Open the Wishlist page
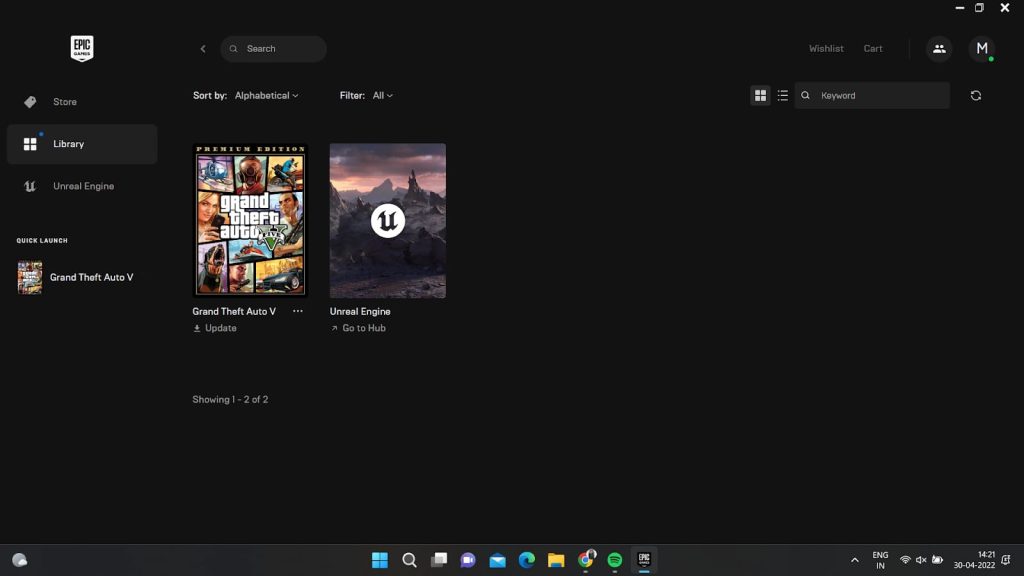This screenshot has width=1024, height=576. click(x=826, y=48)
